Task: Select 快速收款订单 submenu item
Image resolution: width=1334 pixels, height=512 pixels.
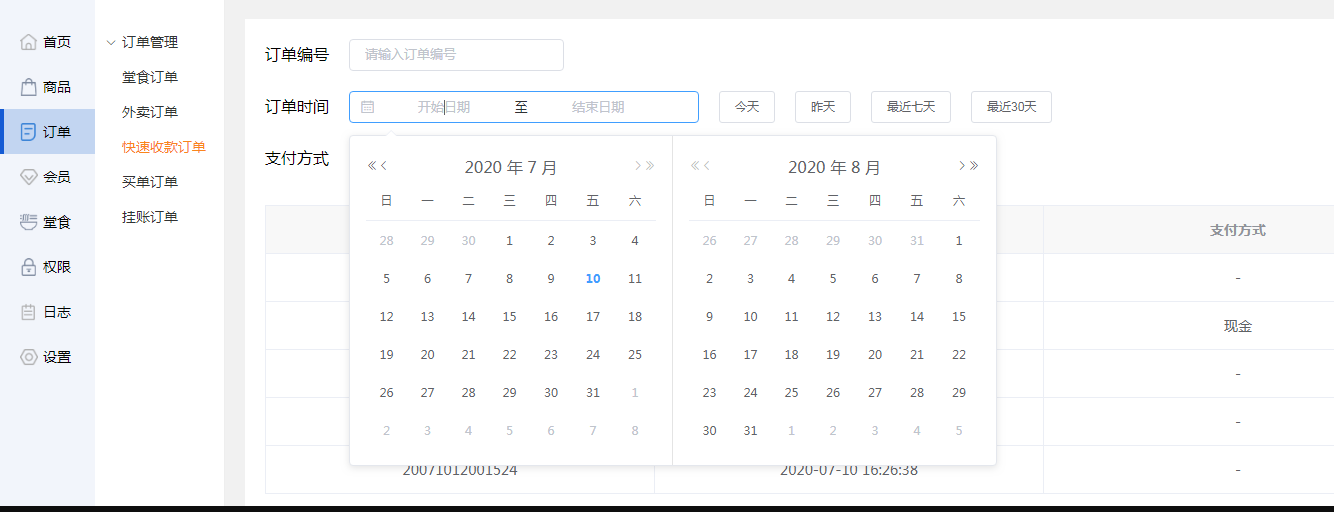Action: 164,147
